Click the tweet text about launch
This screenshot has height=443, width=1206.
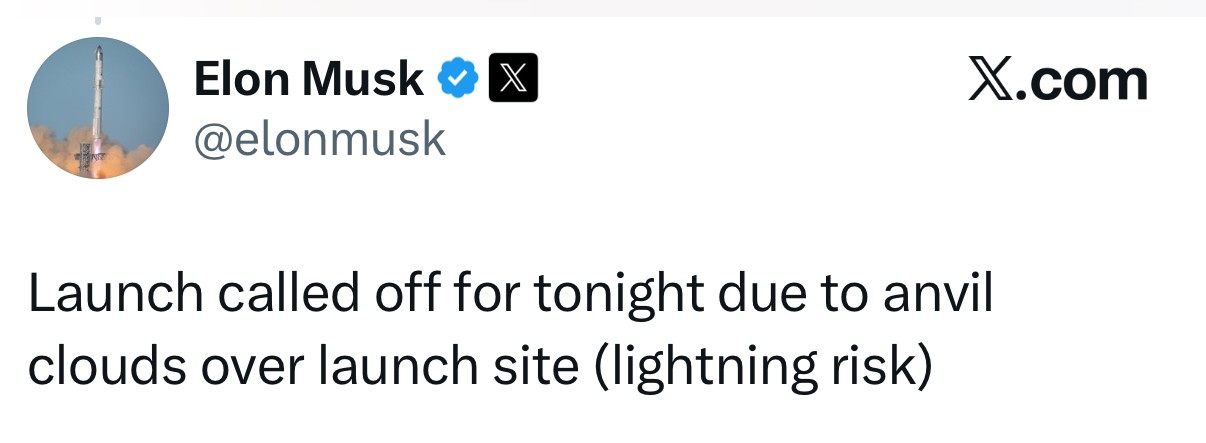point(510,333)
